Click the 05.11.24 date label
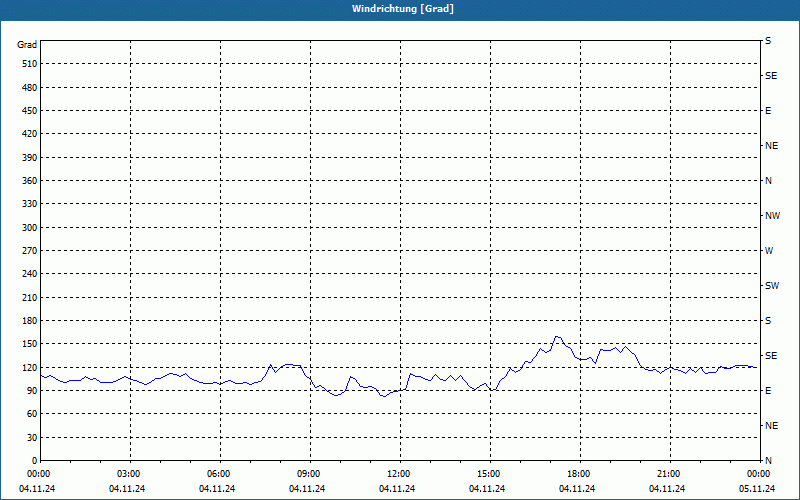 click(757, 489)
